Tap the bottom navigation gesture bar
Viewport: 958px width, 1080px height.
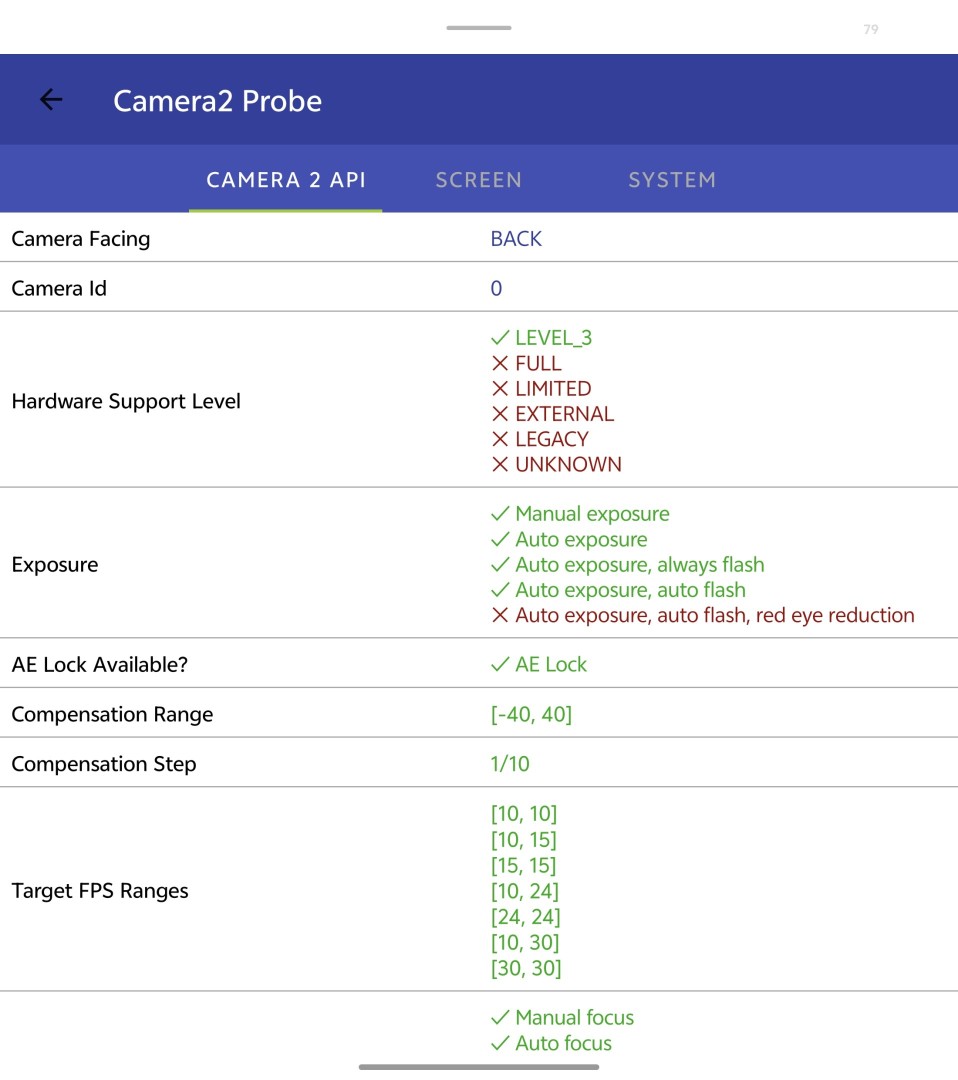[x=479, y=1067]
